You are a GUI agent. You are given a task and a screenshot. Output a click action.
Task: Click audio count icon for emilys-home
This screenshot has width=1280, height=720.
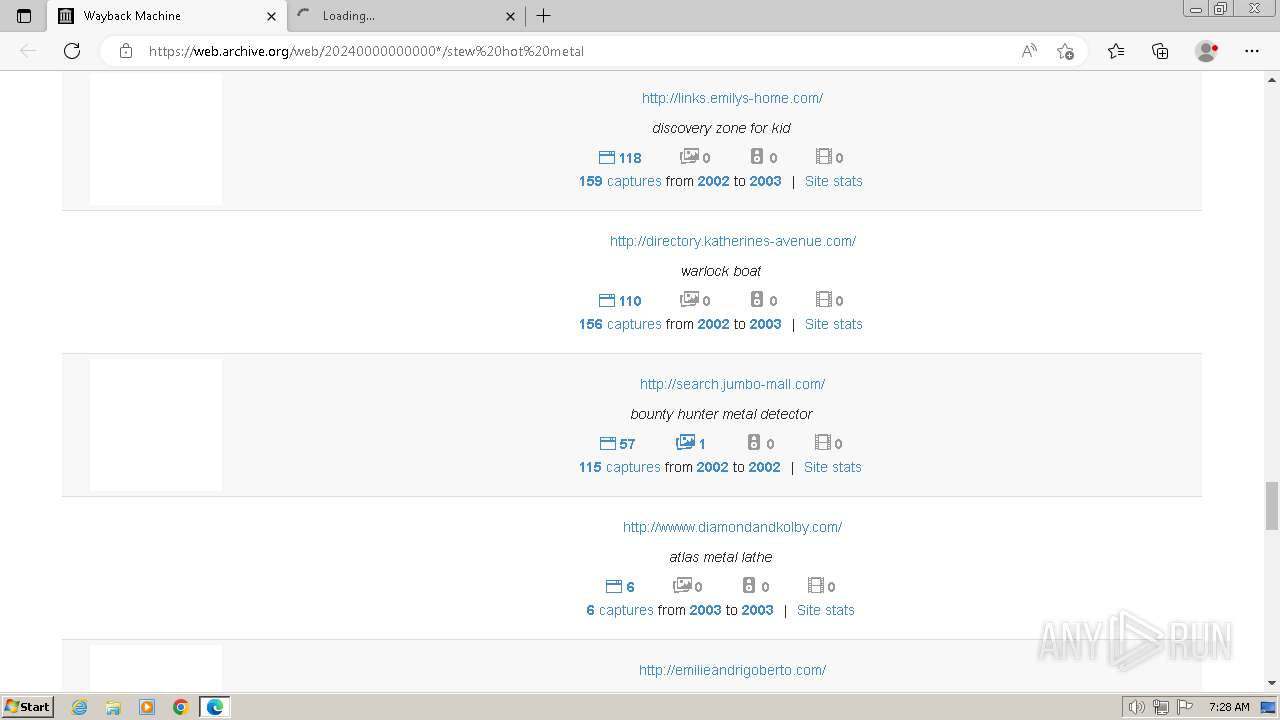(x=763, y=157)
